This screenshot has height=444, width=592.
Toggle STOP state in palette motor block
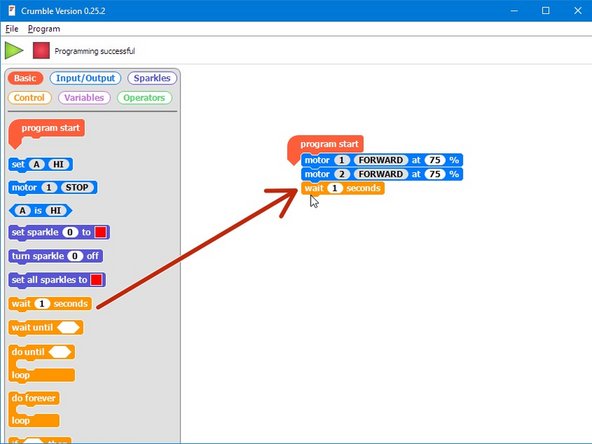[77, 188]
